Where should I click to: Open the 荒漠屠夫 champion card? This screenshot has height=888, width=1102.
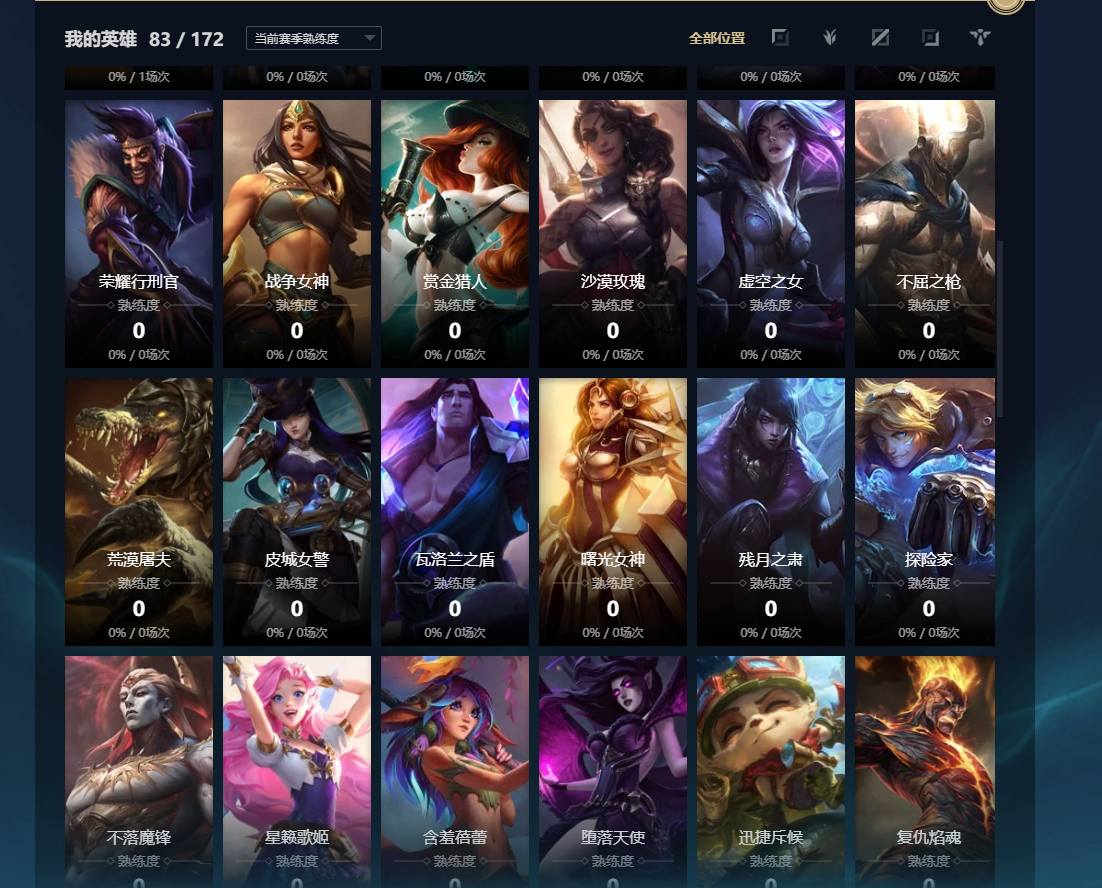[138, 511]
